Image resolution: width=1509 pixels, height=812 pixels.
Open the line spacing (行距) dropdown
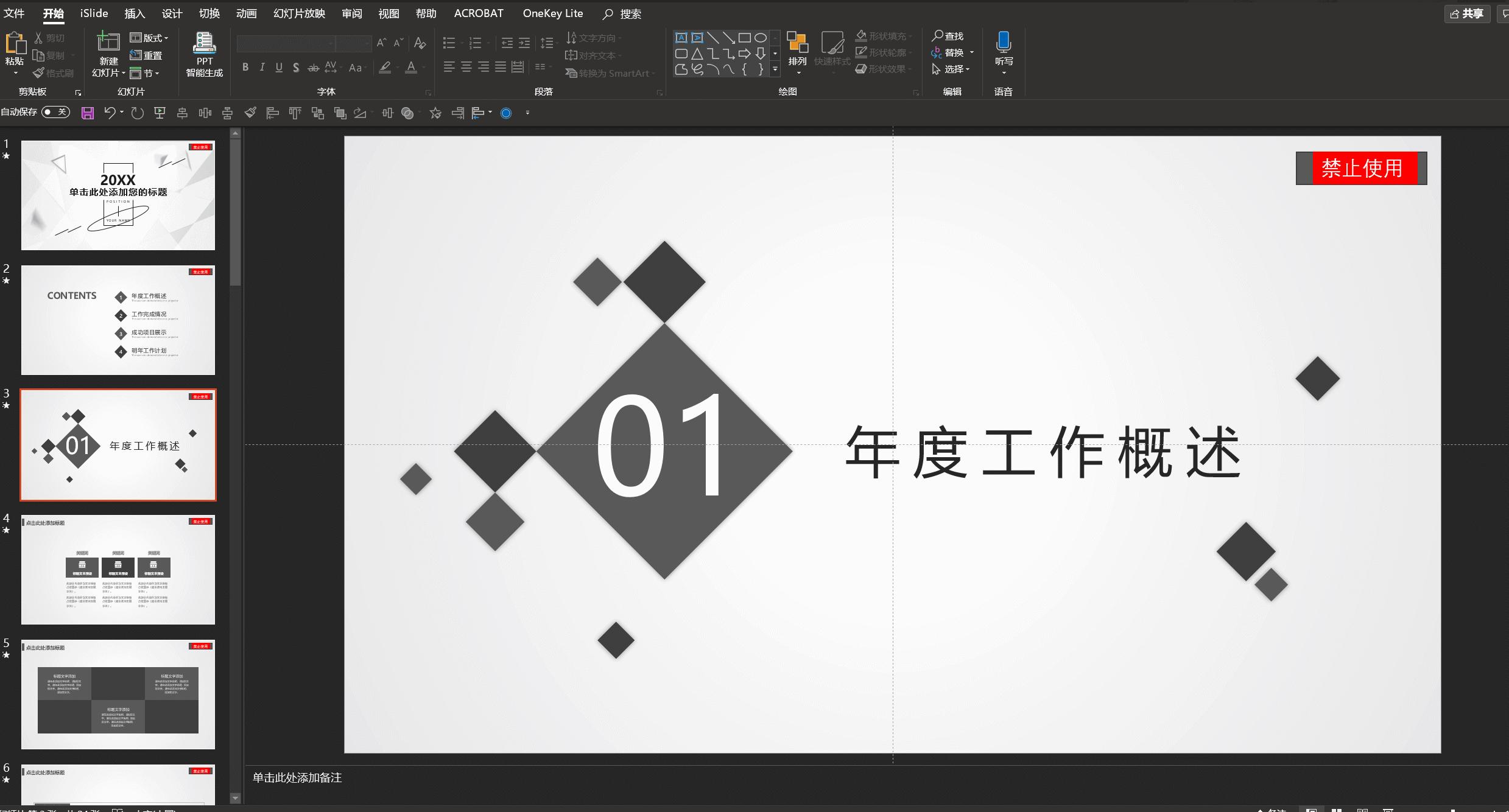547,43
